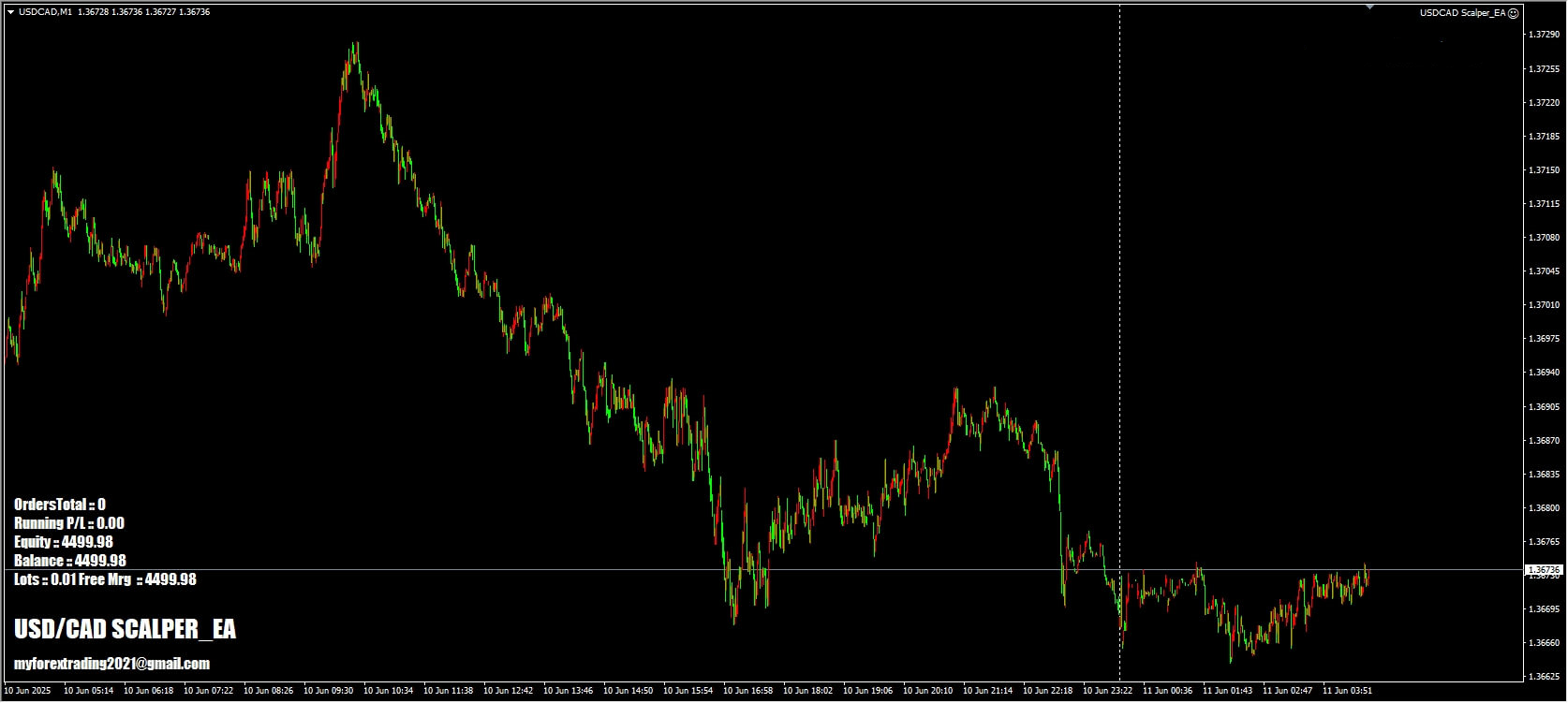
Task: Click the 10 Jun 23:22 time label
Action: coord(1107,691)
